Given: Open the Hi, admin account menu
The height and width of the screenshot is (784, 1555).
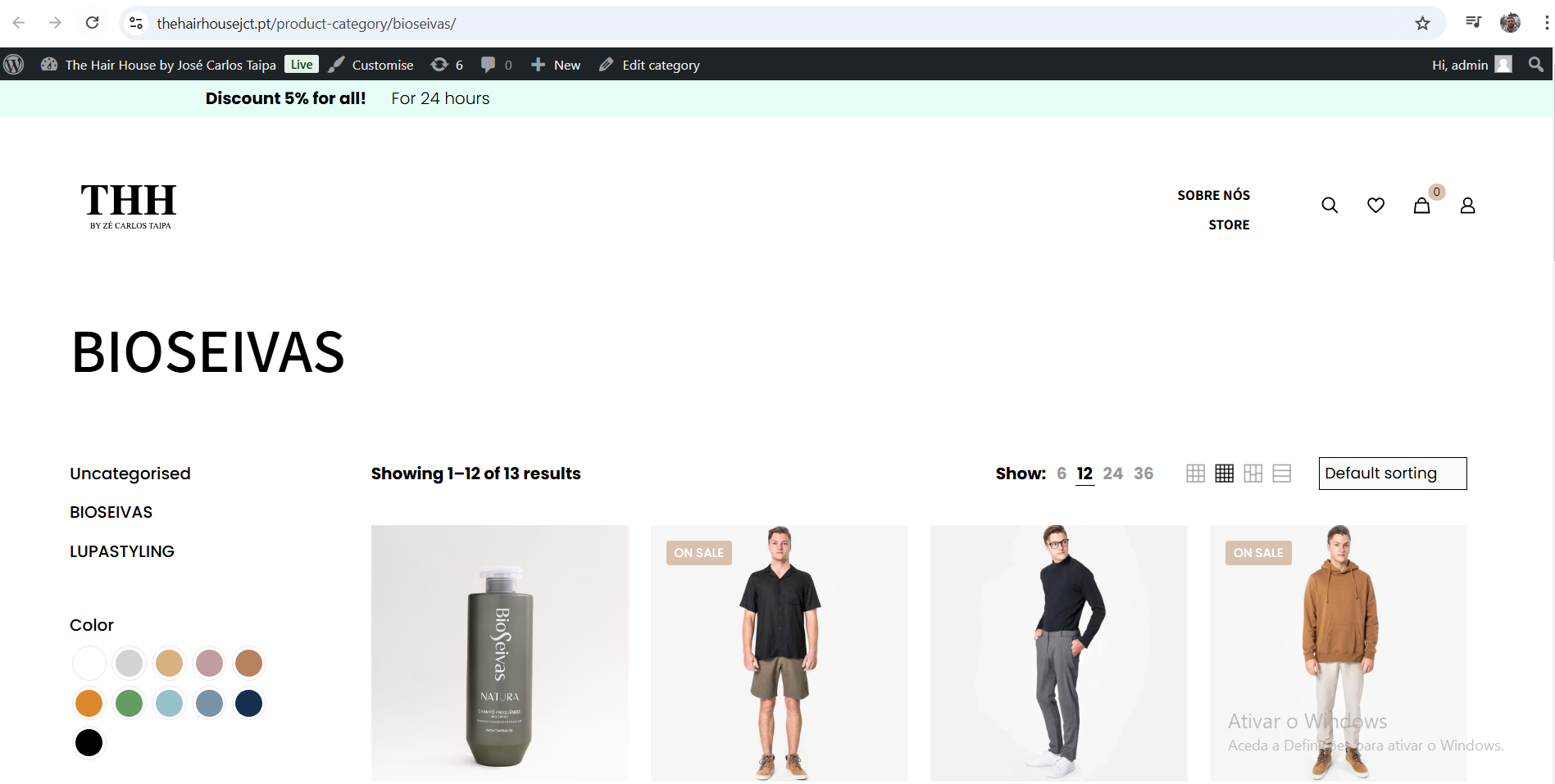Looking at the screenshot, I should point(1471,65).
